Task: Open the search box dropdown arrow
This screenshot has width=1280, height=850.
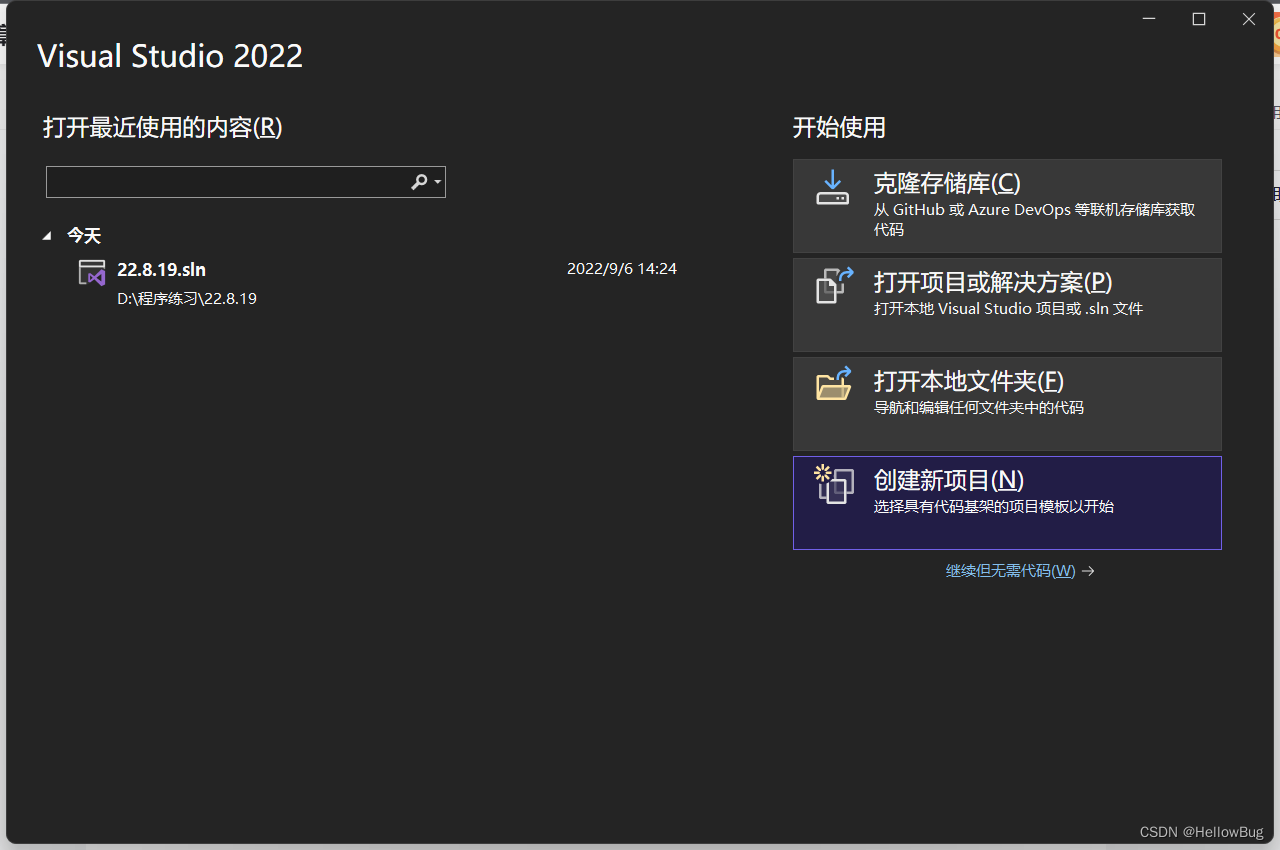Action: point(438,182)
